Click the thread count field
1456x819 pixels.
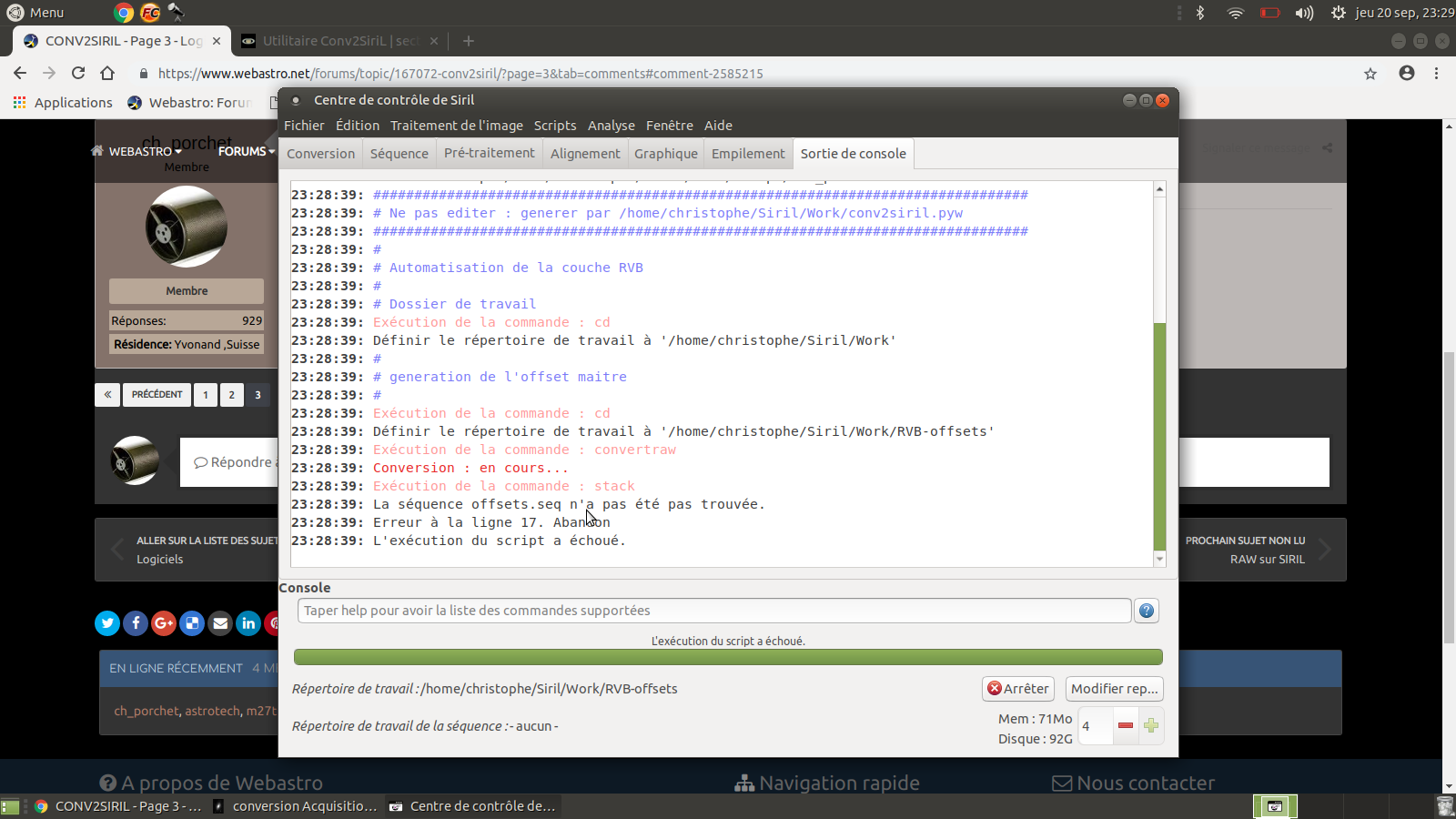pyautogui.click(x=1096, y=725)
